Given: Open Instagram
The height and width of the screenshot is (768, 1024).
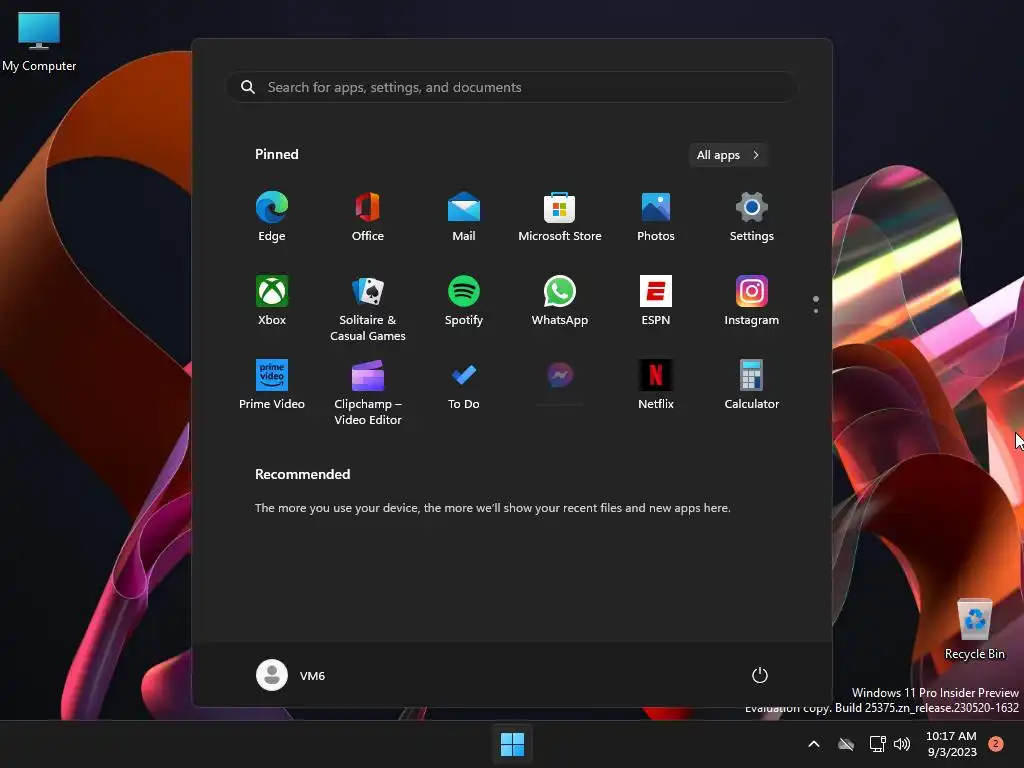Looking at the screenshot, I should 752,300.
